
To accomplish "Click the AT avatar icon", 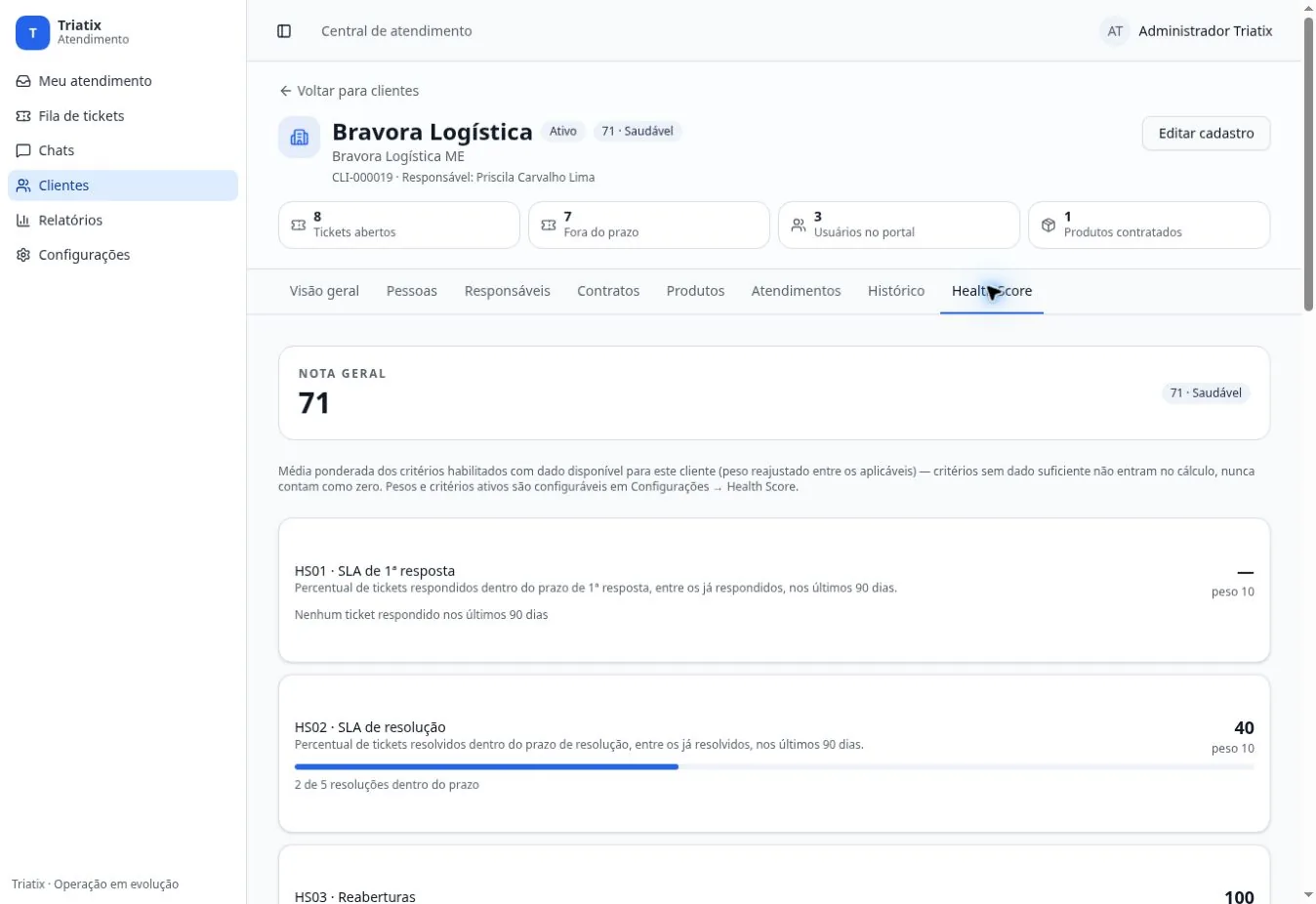I will 1115,31.
